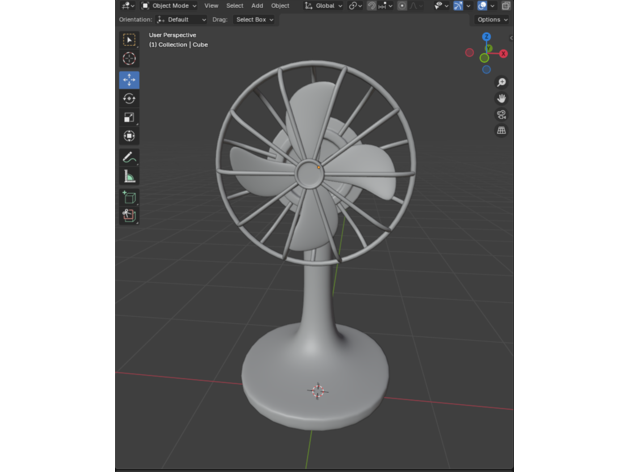
Task: Choose the Add Cube tool
Action: 129,197
